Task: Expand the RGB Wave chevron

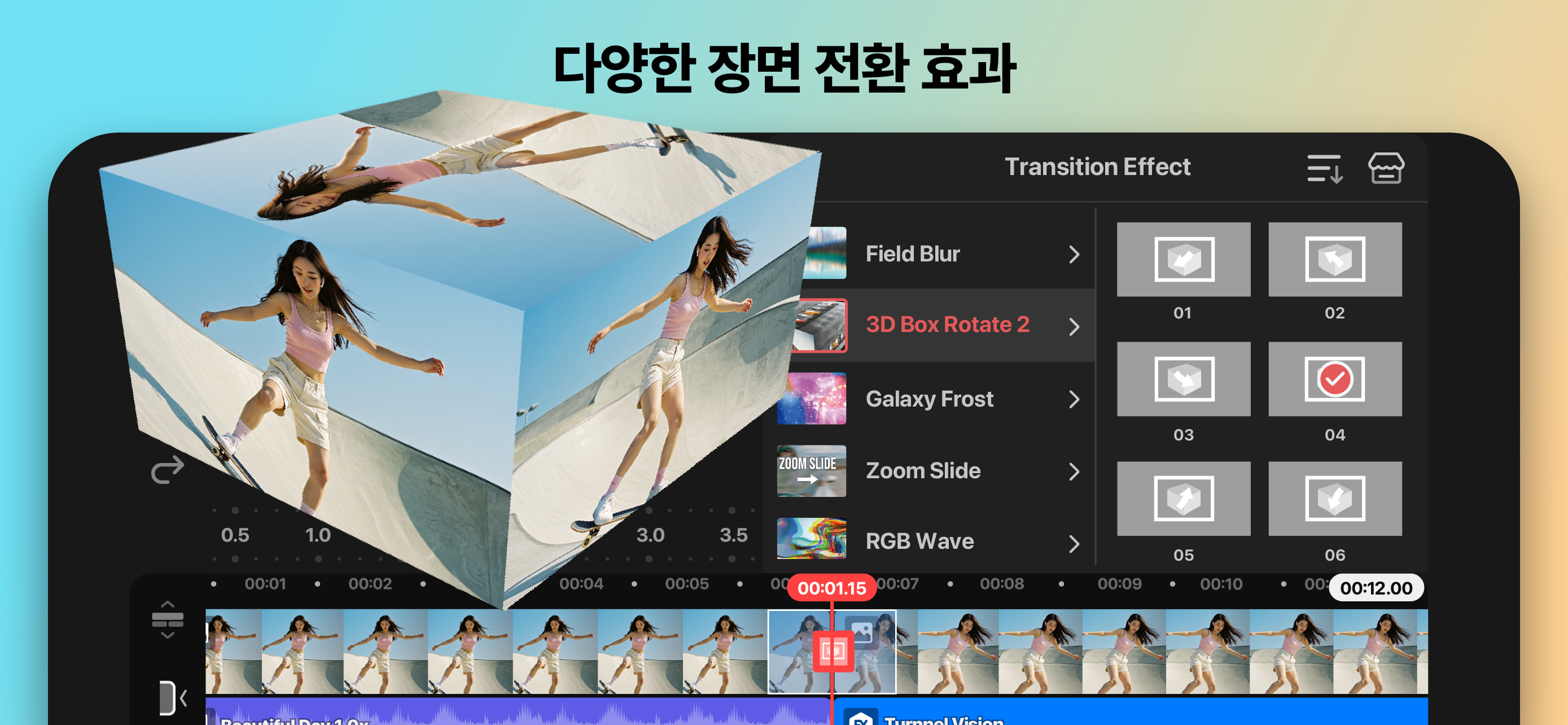Action: tap(1074, 543)
